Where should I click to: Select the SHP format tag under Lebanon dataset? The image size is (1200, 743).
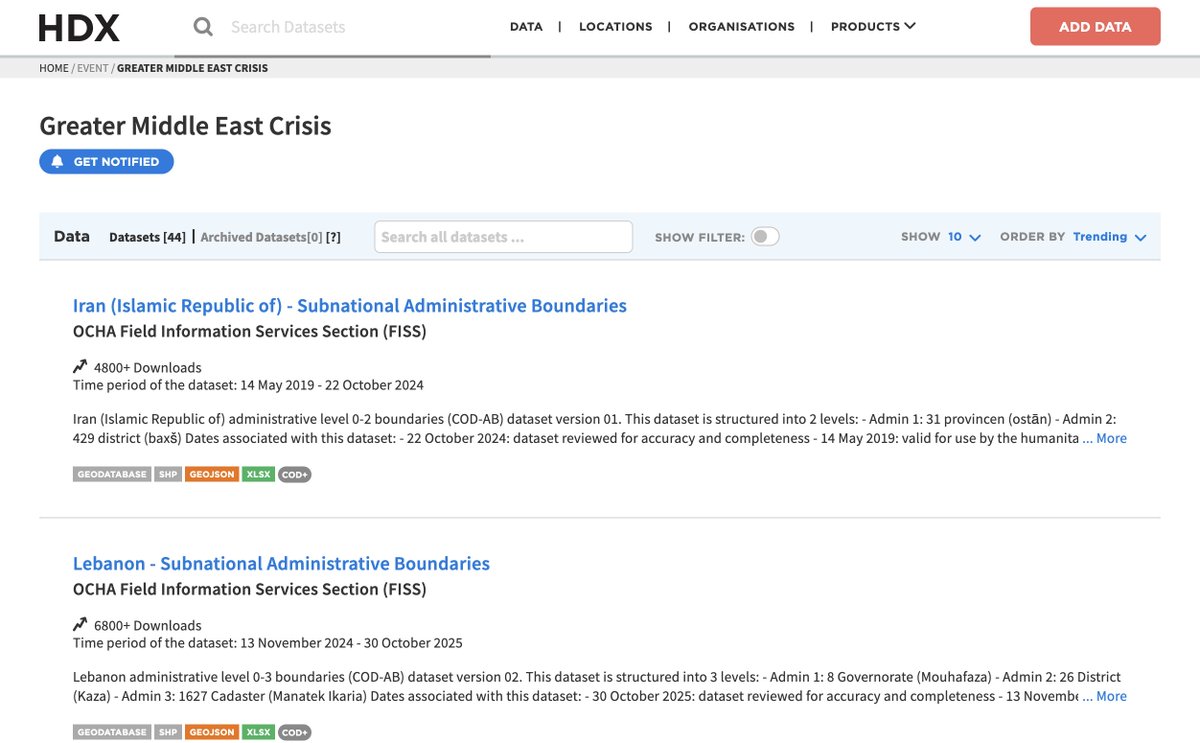[167, 732]
